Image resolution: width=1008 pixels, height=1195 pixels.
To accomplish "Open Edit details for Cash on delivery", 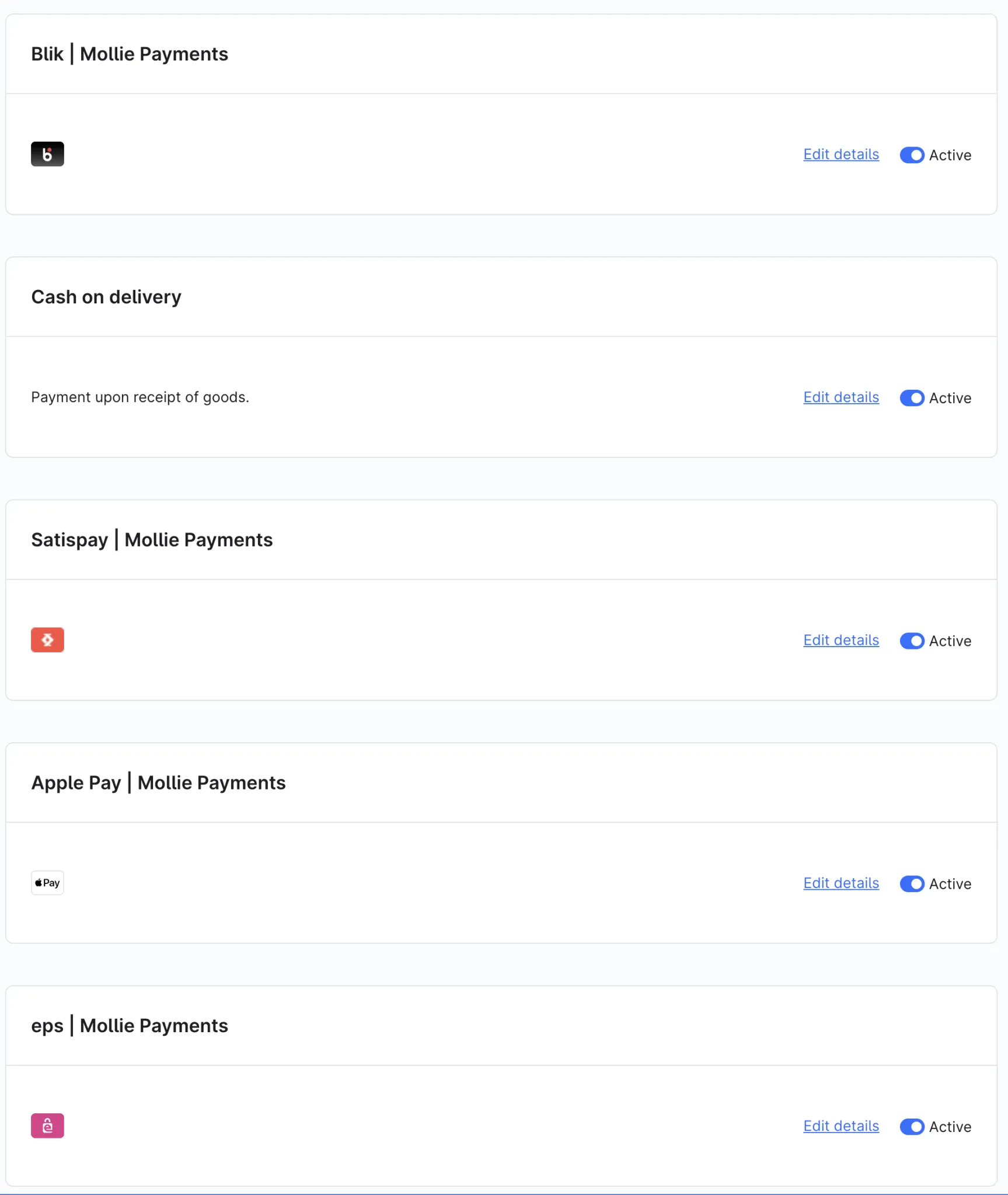I will tap(841, 397).
